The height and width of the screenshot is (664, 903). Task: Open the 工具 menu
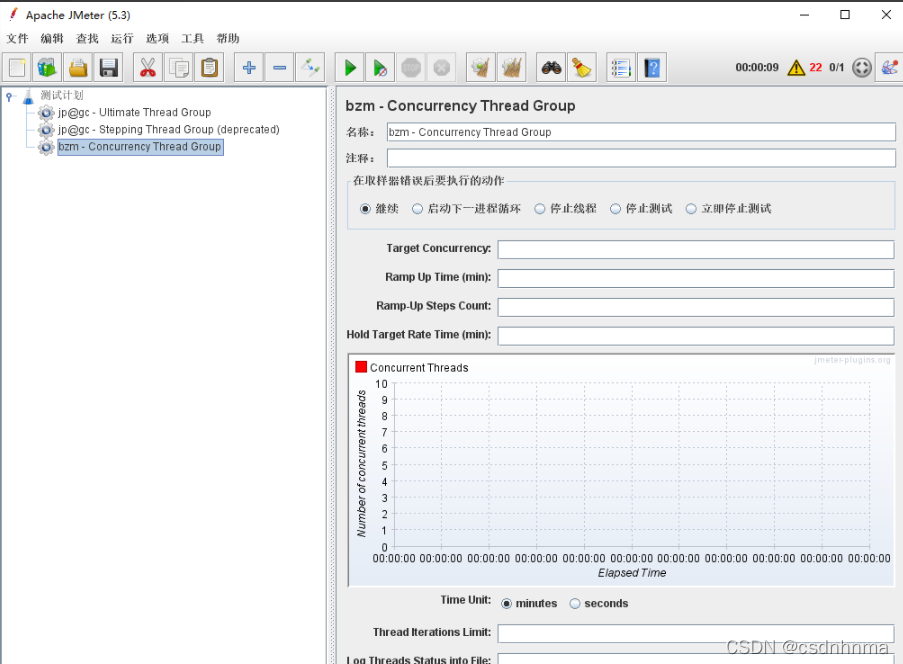(192, 39)
